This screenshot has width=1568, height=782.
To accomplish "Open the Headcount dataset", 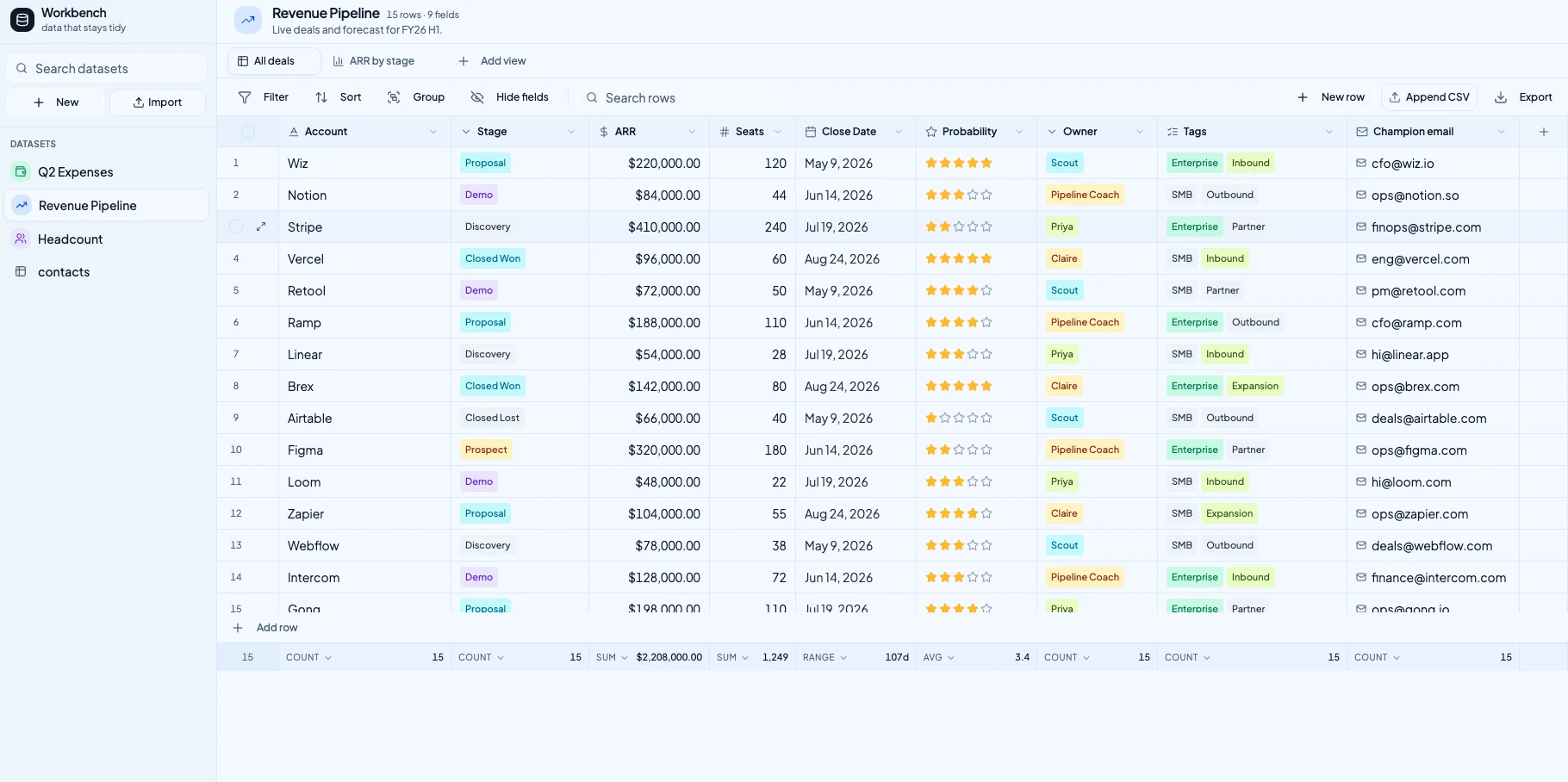I will pyautogui.click(x=107, y=239).
